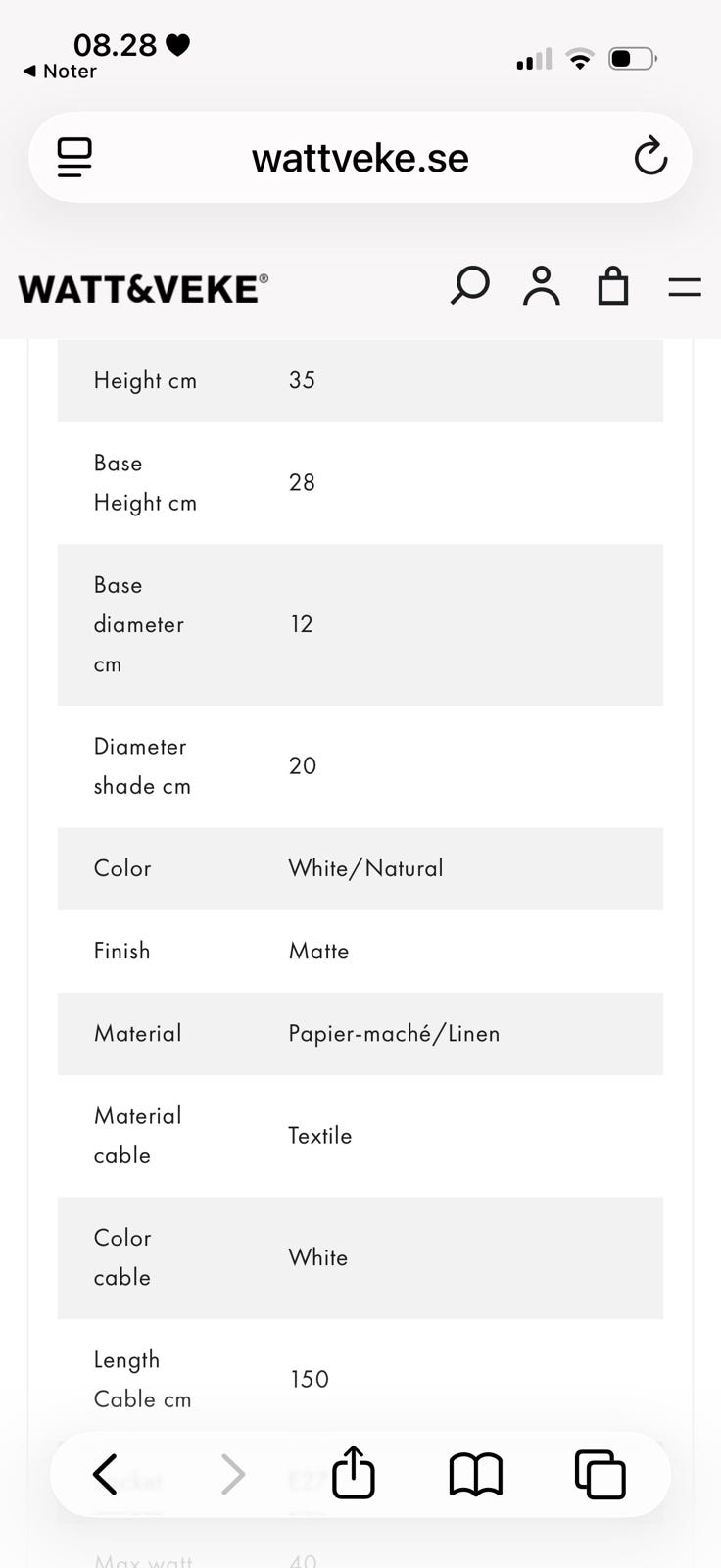Open the site search magnifier icon
The image size is (721, 1568).
[469, 285]
